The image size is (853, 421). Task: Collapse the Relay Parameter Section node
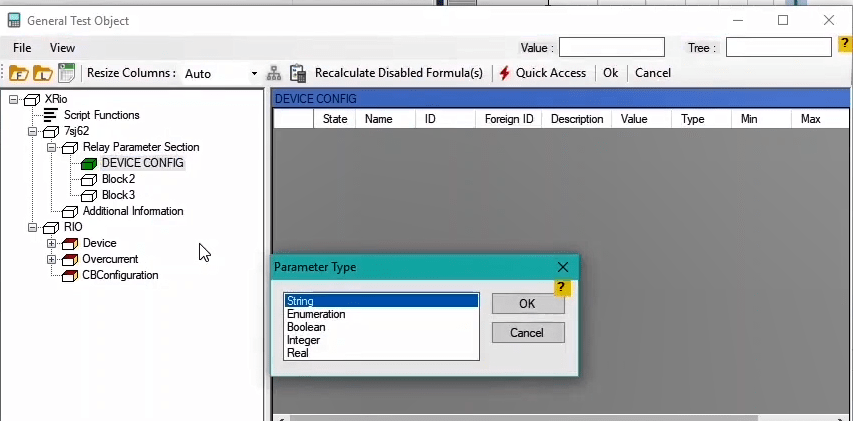[x=52, y=147]
